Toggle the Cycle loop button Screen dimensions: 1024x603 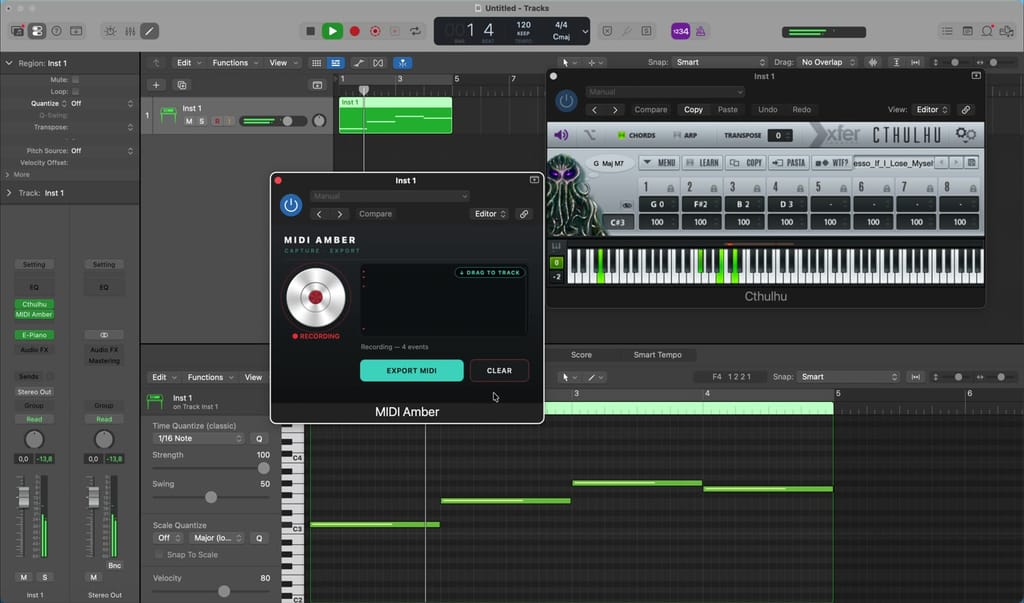(415, 31)
